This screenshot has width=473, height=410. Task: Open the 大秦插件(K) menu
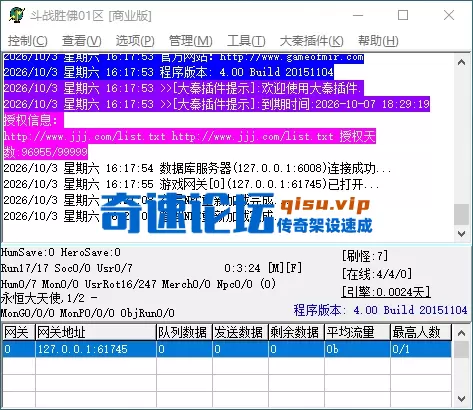tap(311, 41)
